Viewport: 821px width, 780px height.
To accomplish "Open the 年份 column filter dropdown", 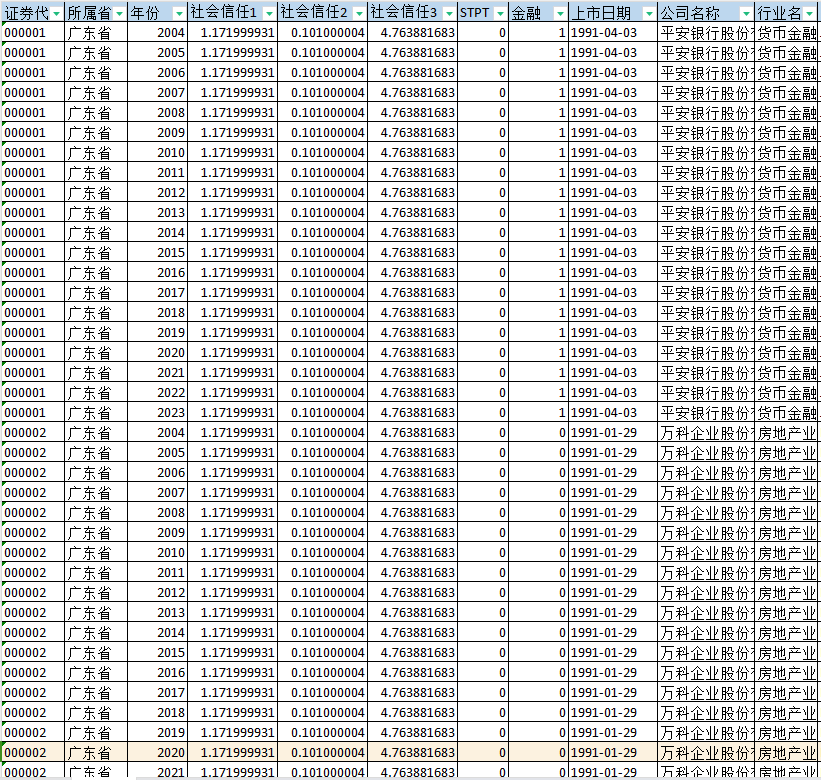I will [x=180, y=13].
